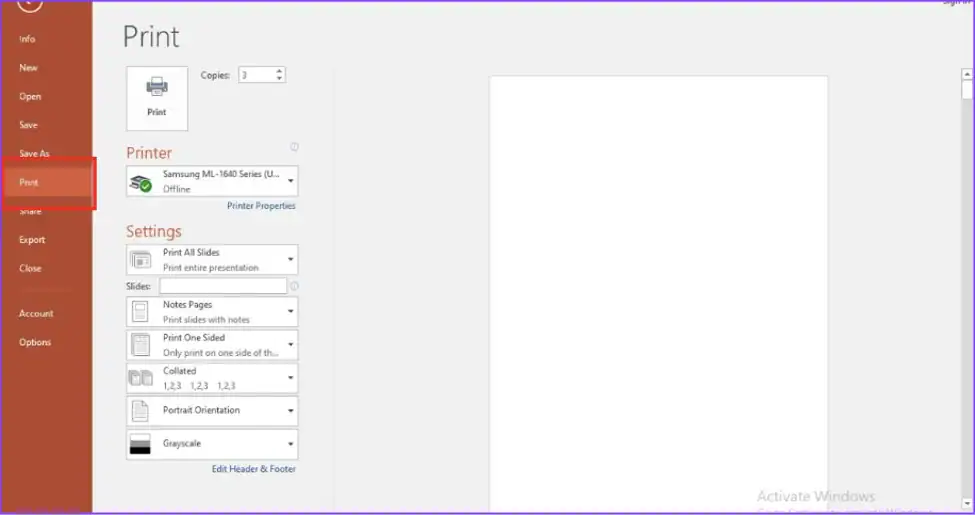This screenshot has width=977, height=516.
Task: Open the Options menu item
Action: 34,342
